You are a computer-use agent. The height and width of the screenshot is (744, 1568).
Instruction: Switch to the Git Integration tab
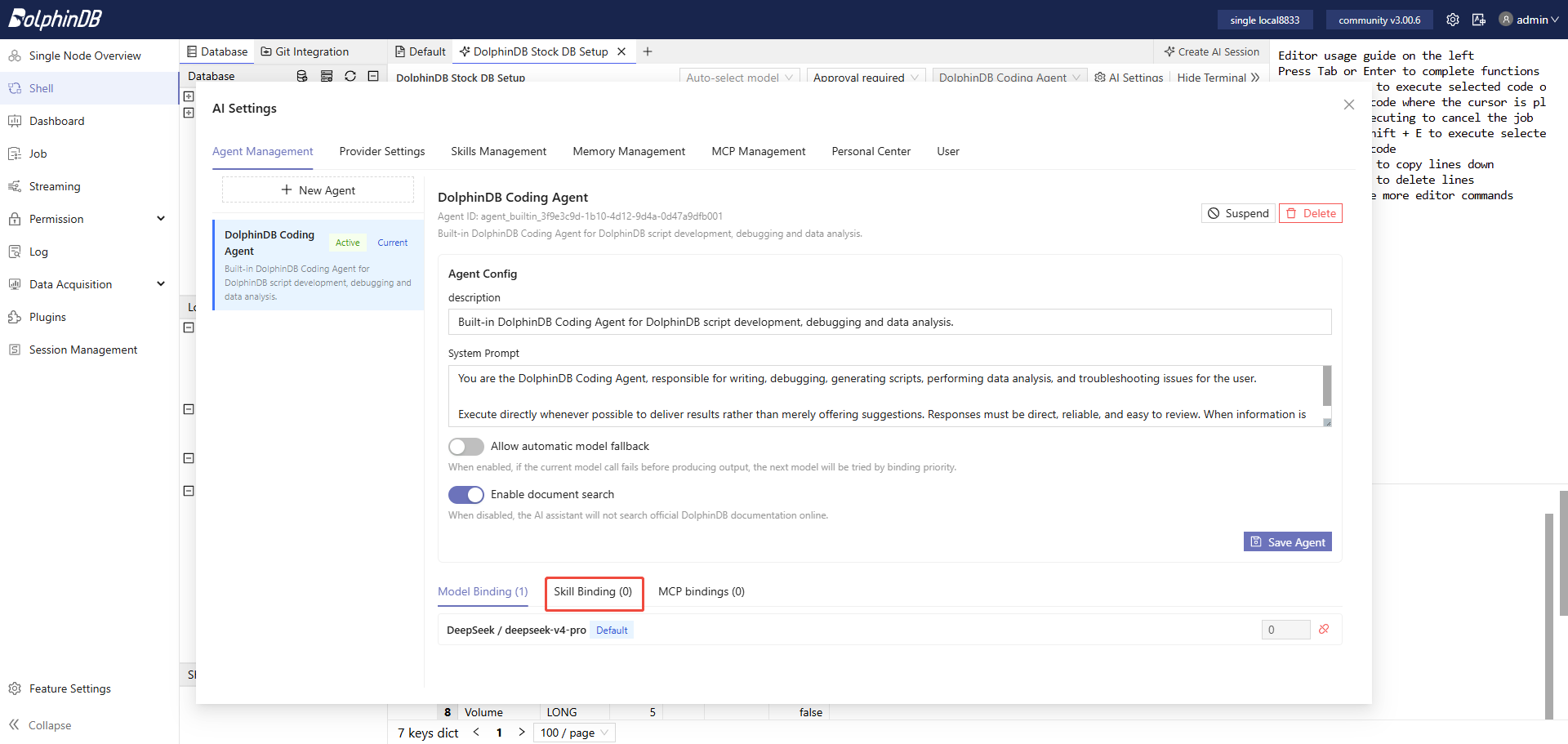pyautogui.click(x=305, y=51)
